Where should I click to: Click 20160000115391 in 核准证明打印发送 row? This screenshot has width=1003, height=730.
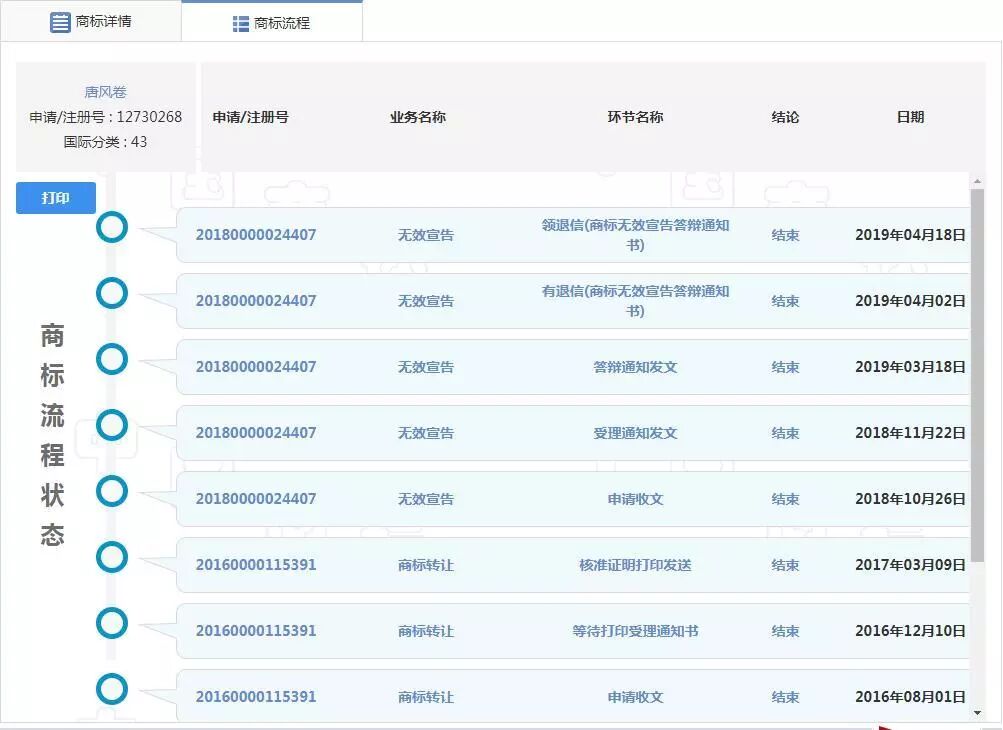pos(256,565)
